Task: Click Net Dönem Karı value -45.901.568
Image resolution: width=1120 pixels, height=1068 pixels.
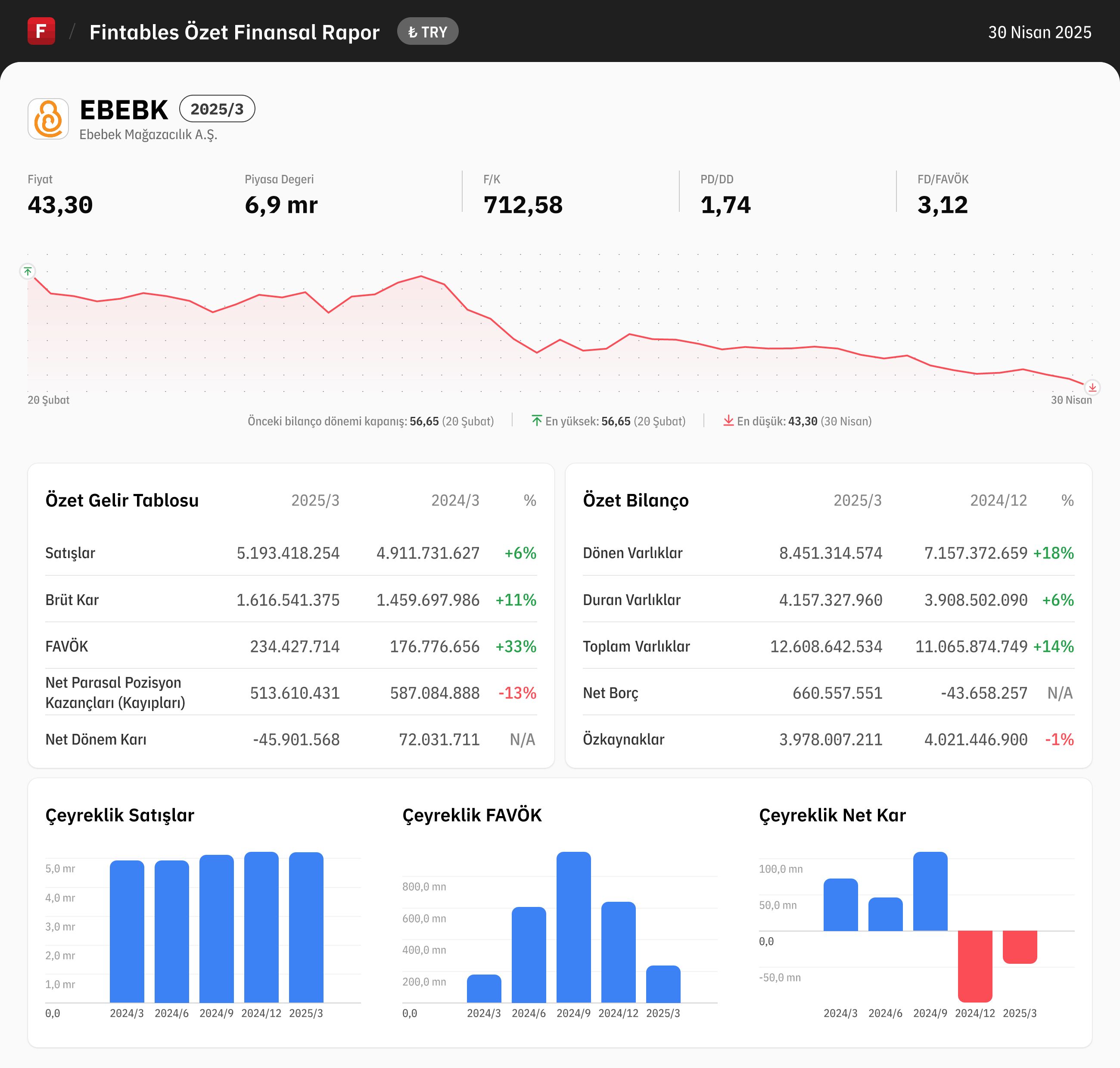Action: pyautogui.click(x=296, y=739)
